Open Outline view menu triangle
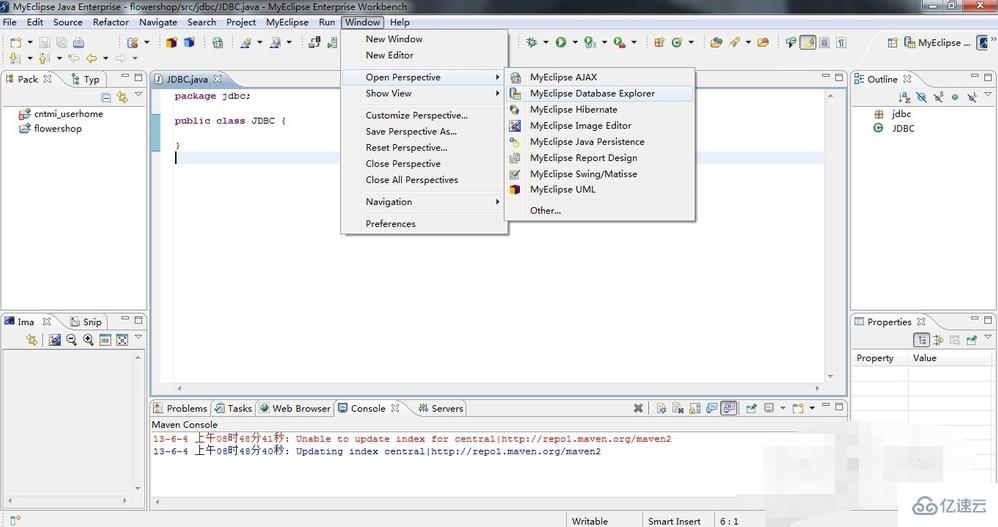The height and width of the screenshot is (527, 998). (988, 95)
